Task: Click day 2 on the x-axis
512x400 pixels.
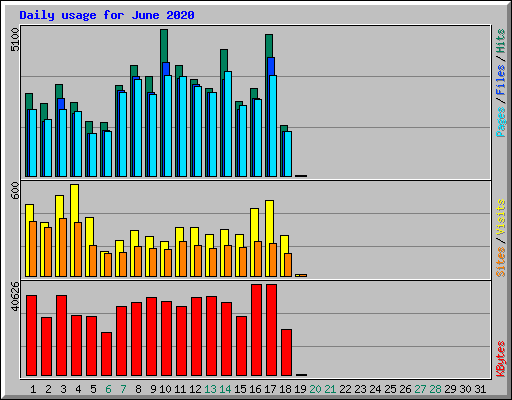Action: (x=48, y=389)
